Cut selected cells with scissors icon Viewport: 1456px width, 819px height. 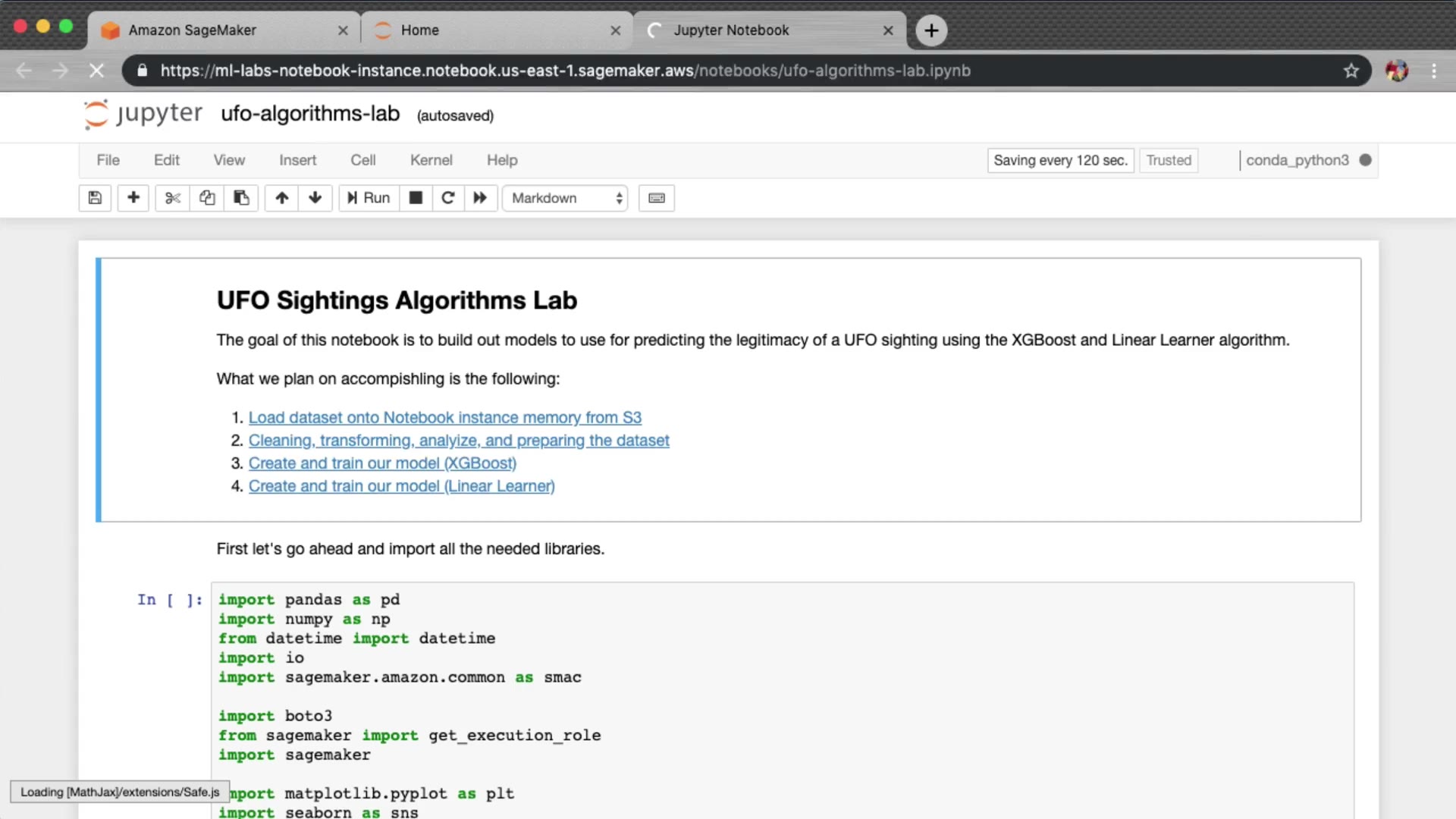(x=173, y=198)
